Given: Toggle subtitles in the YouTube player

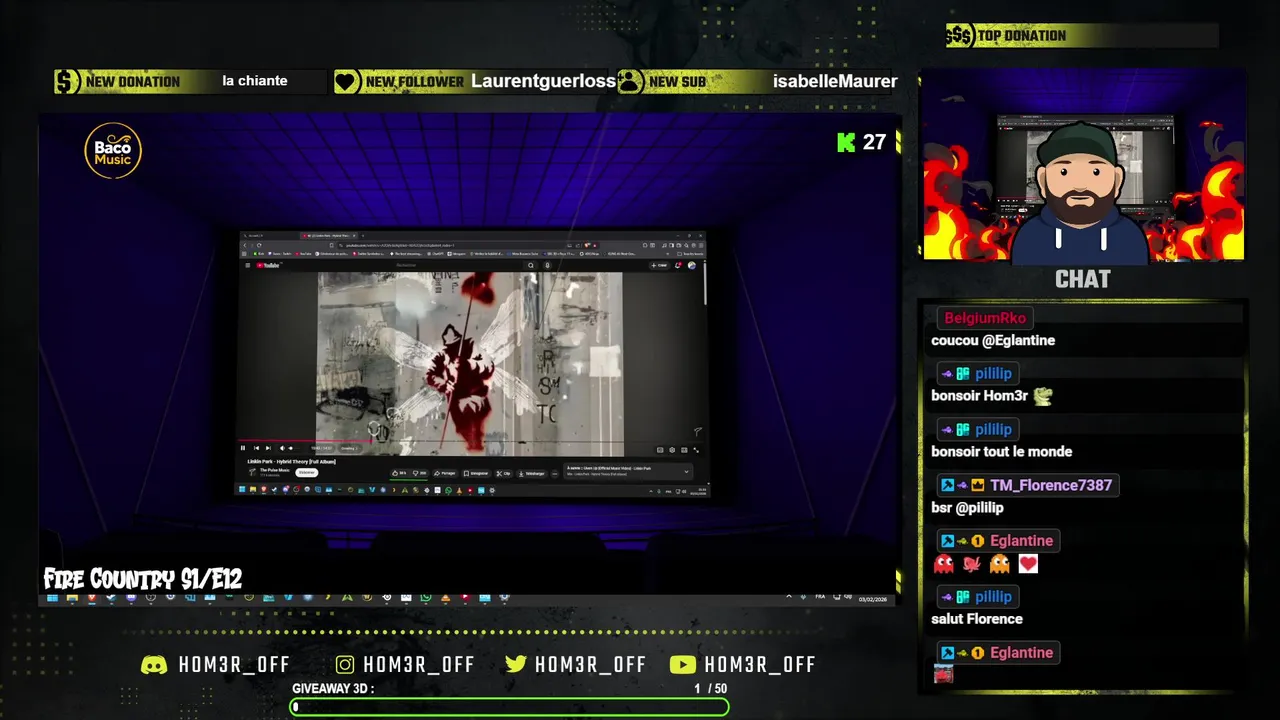Looking at the screenshot, I should click(x=660, y=450).
